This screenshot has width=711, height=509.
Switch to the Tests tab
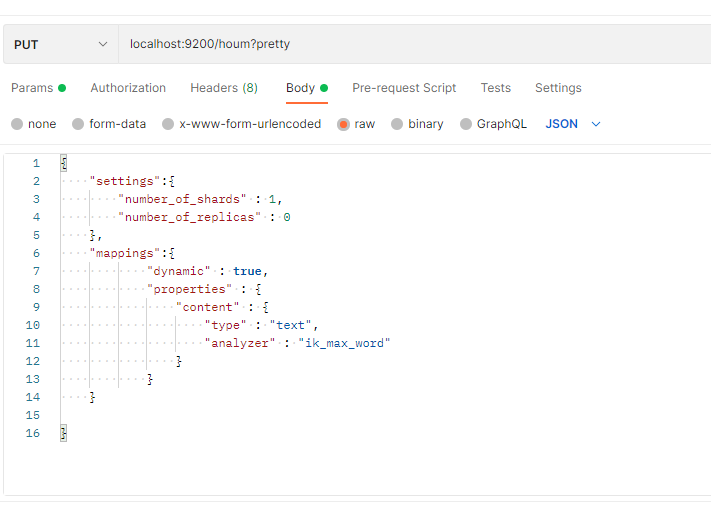pos(495,88)
